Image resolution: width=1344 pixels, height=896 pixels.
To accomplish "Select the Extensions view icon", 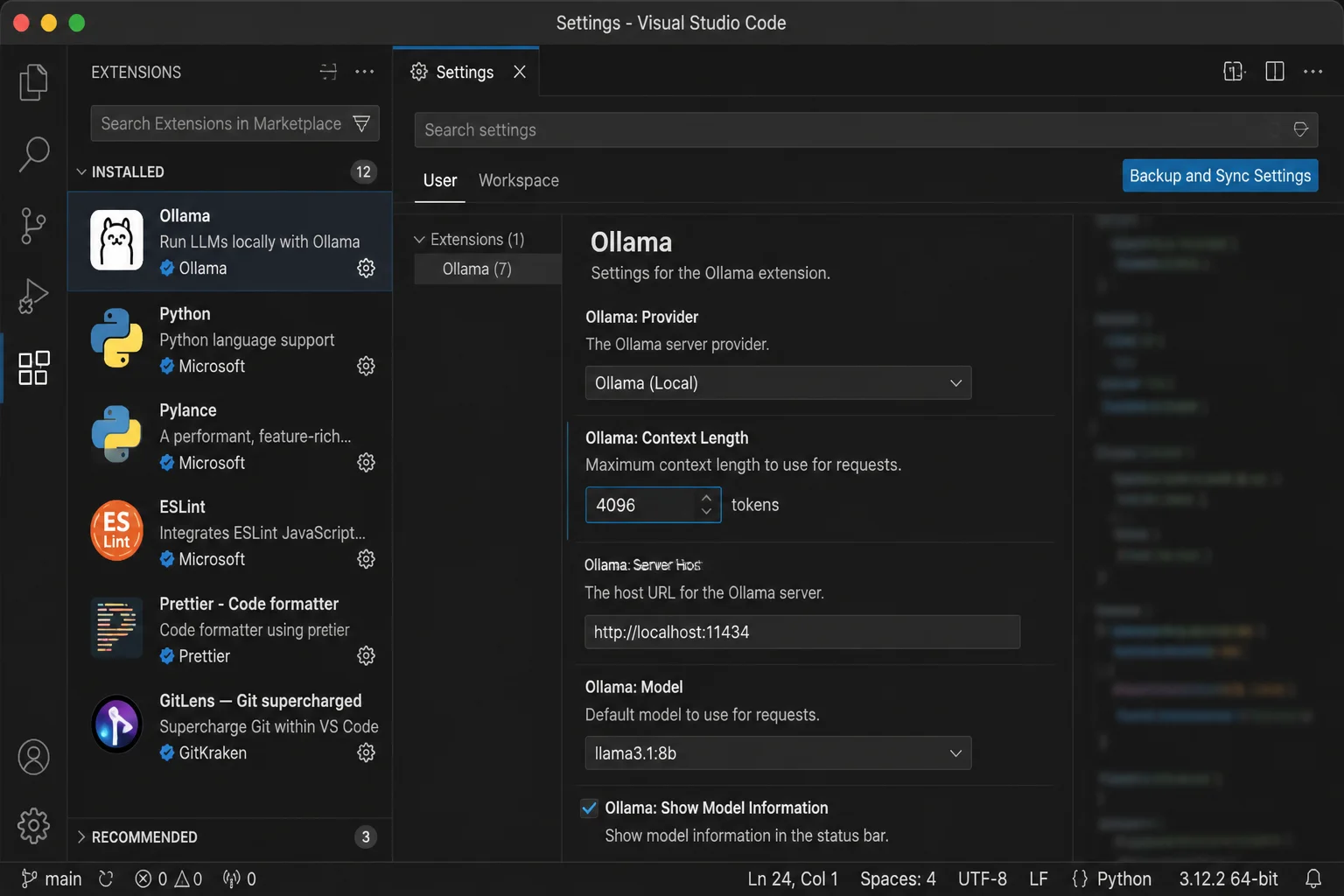I will [x=33, y=368].
